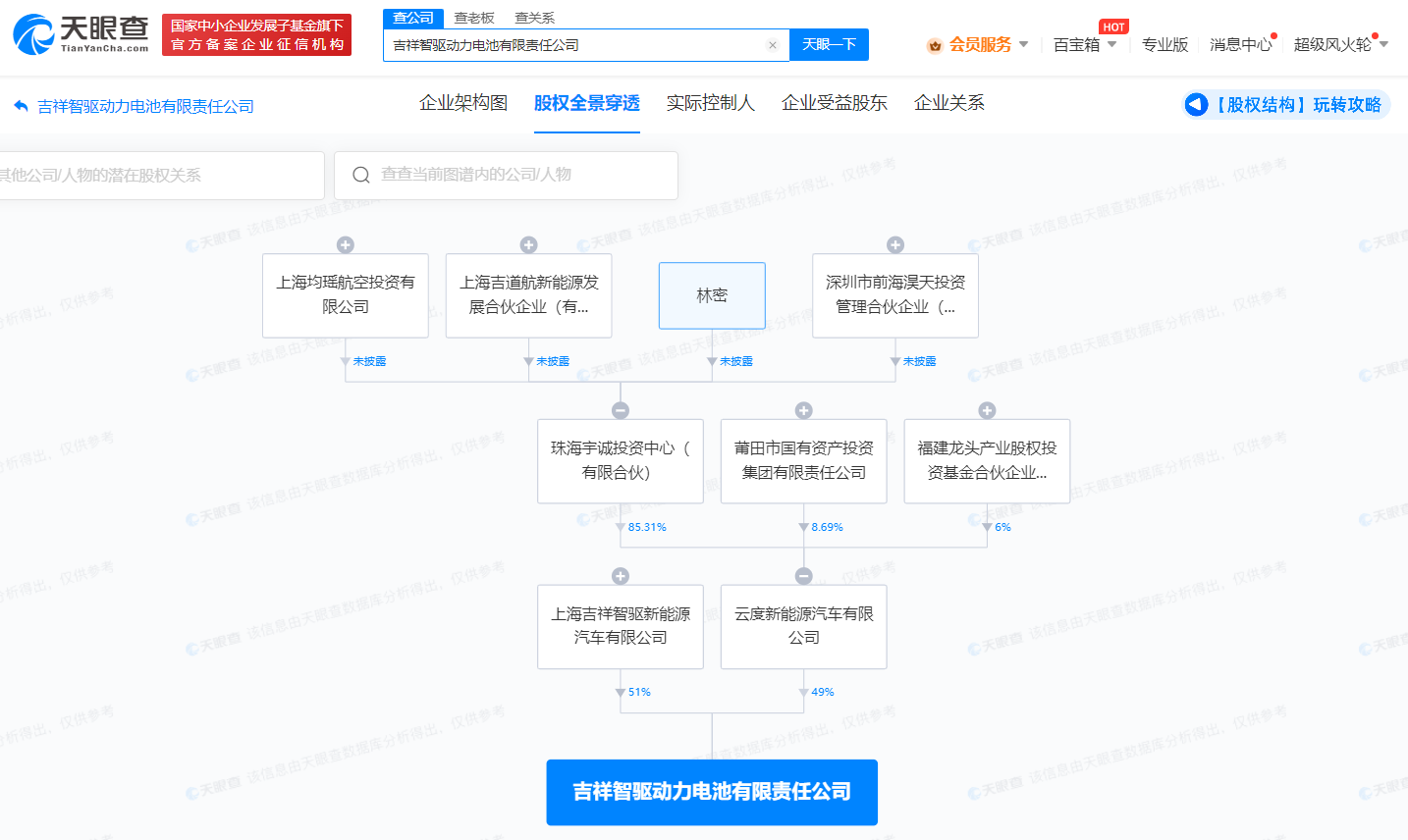Collapse the 珠海宇诚投资中心 node

click(621, 410)
